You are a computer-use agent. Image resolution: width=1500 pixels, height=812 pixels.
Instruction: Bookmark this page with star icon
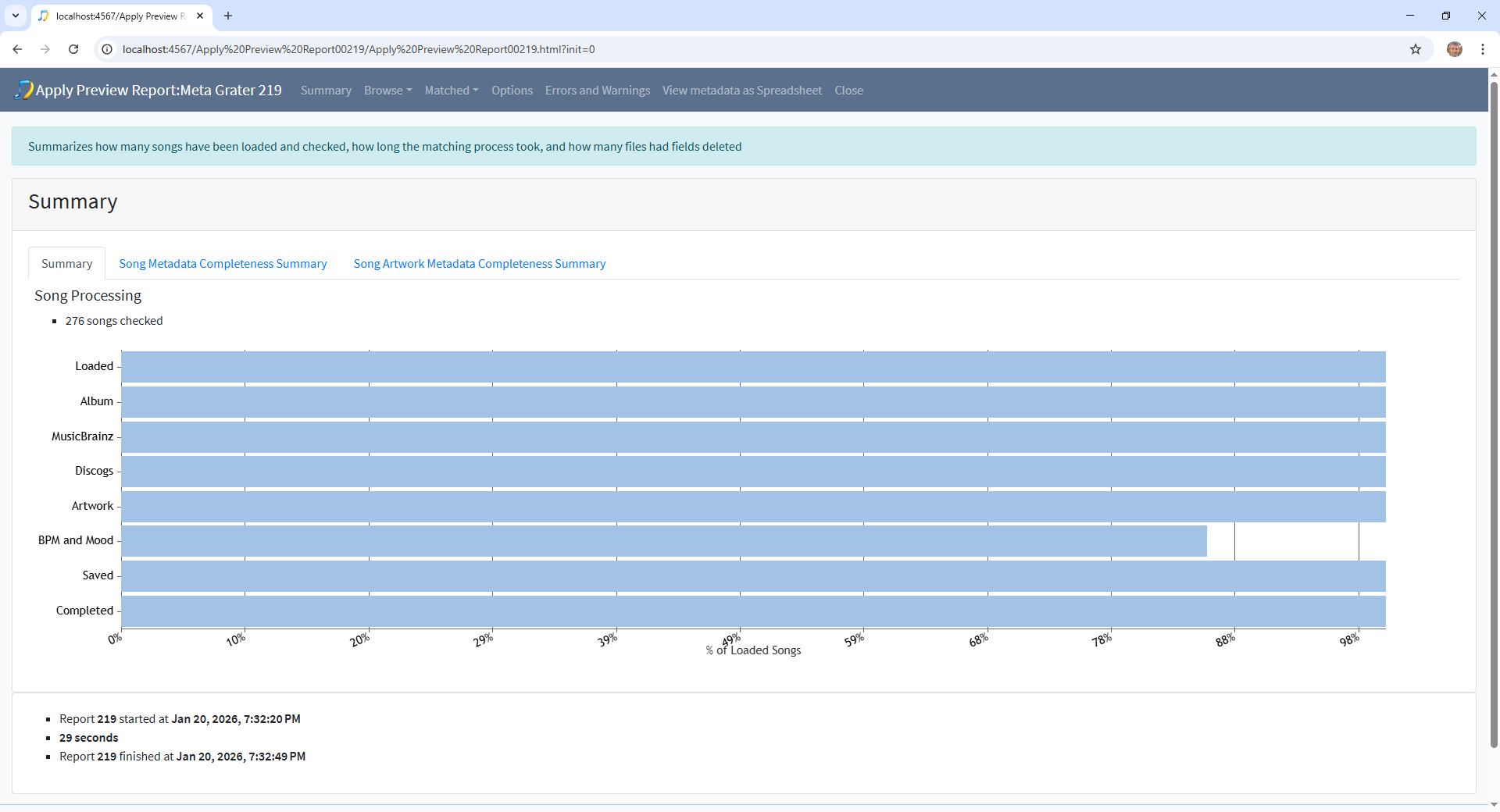click(1415, 49)
